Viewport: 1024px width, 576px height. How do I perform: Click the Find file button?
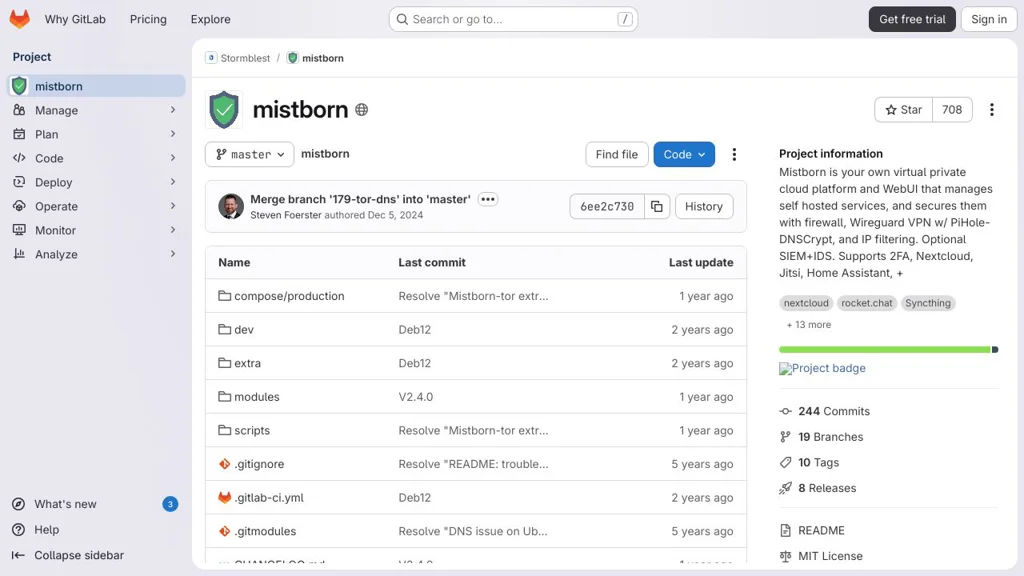[x=616, y=154]
